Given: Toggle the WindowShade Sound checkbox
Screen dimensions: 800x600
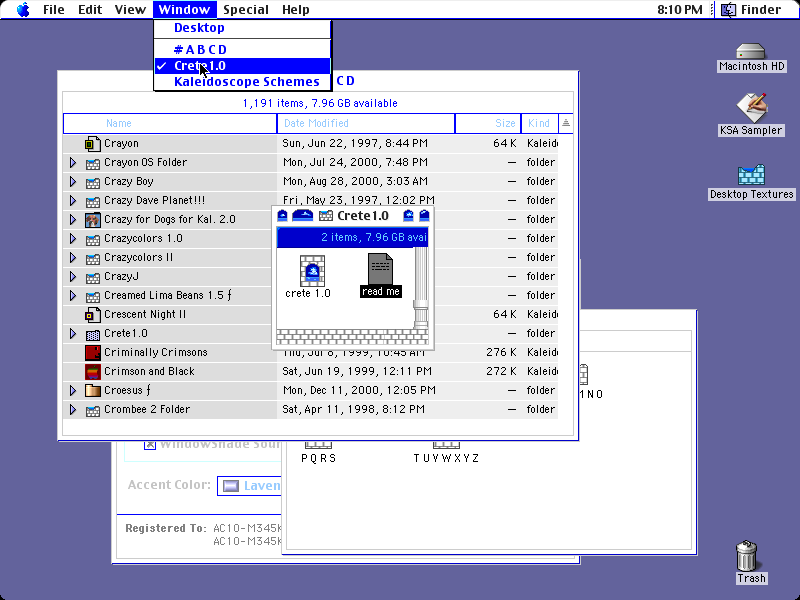Looking at the screenshot, I should pyautogui.click(x=149, y=444).
